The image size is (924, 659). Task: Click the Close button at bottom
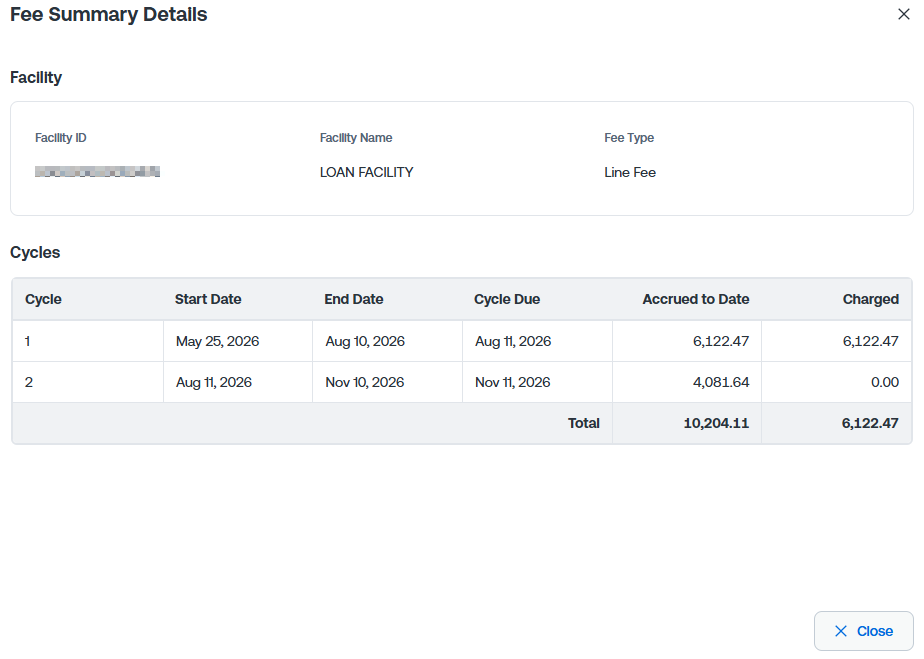tap(863, 631)
